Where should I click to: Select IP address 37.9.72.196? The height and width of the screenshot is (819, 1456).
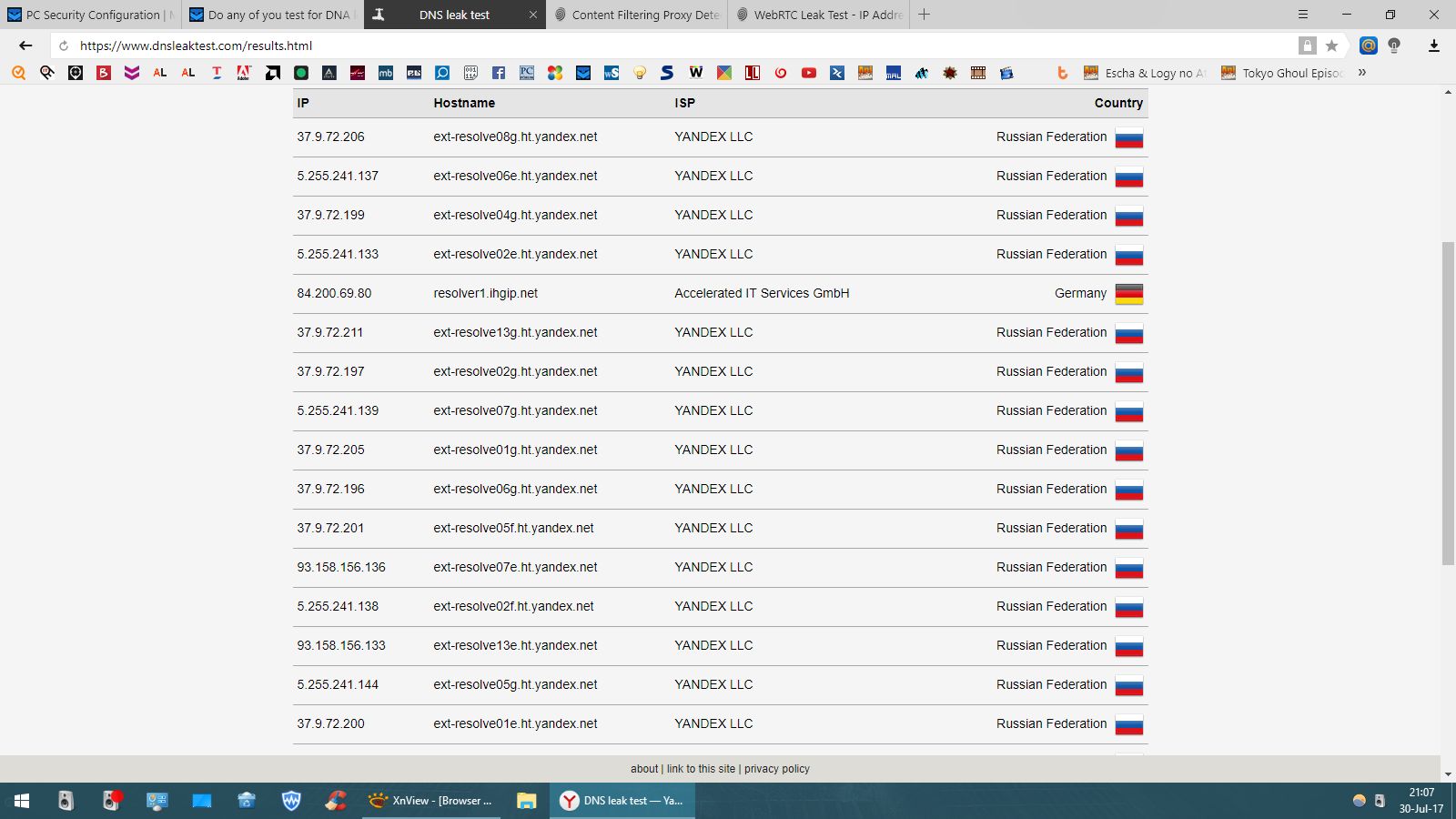(x=330, y=489)
